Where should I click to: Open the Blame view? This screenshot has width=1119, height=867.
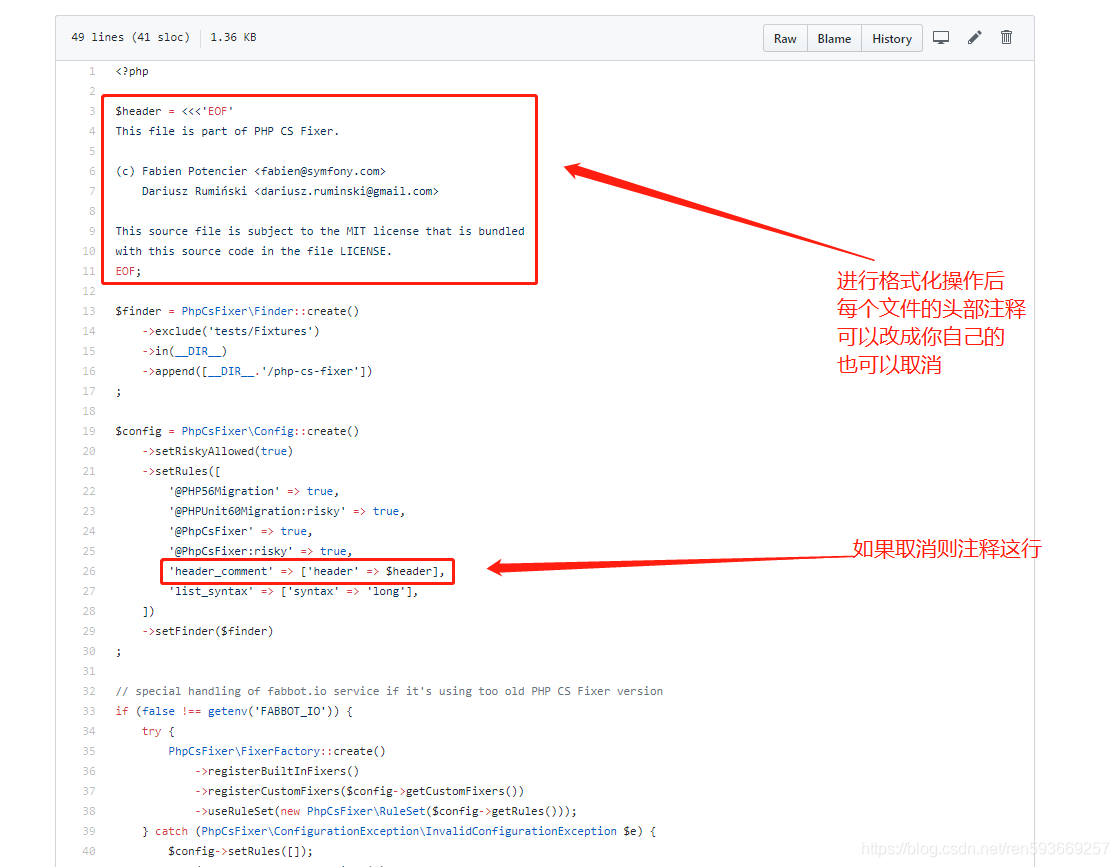(834, 39)
